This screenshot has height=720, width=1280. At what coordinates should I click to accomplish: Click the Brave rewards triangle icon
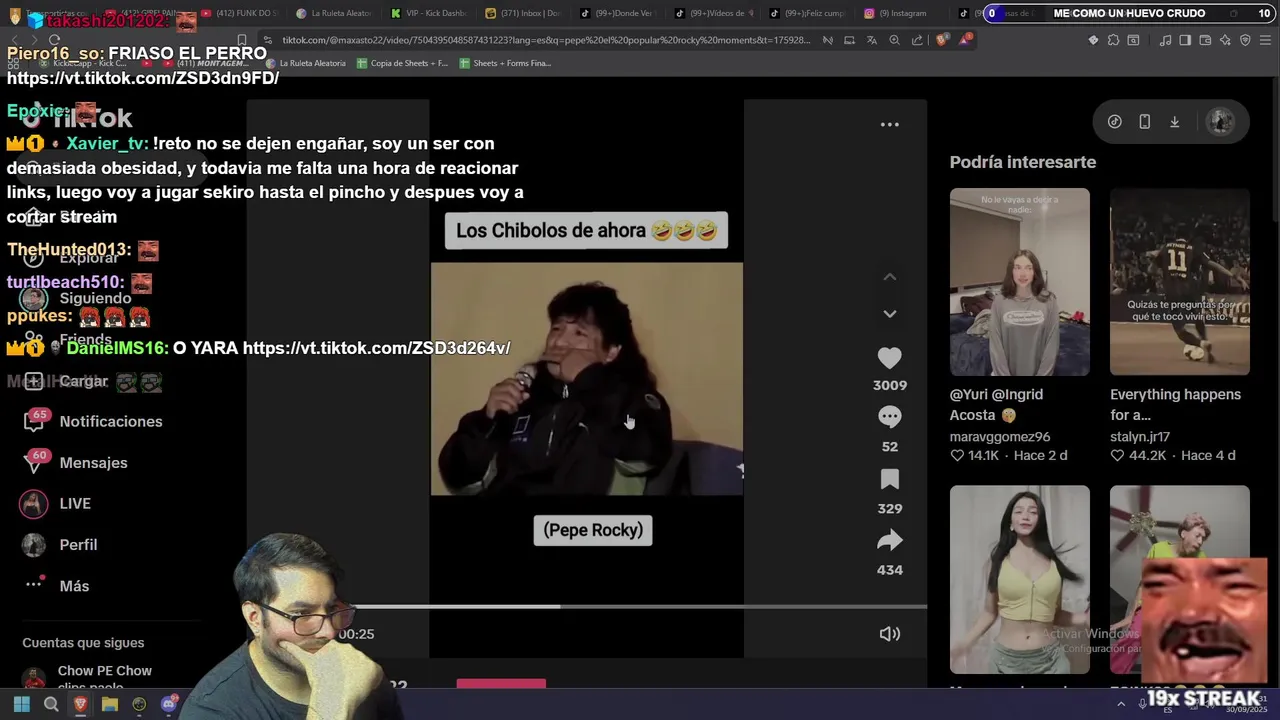coord(965,40)
